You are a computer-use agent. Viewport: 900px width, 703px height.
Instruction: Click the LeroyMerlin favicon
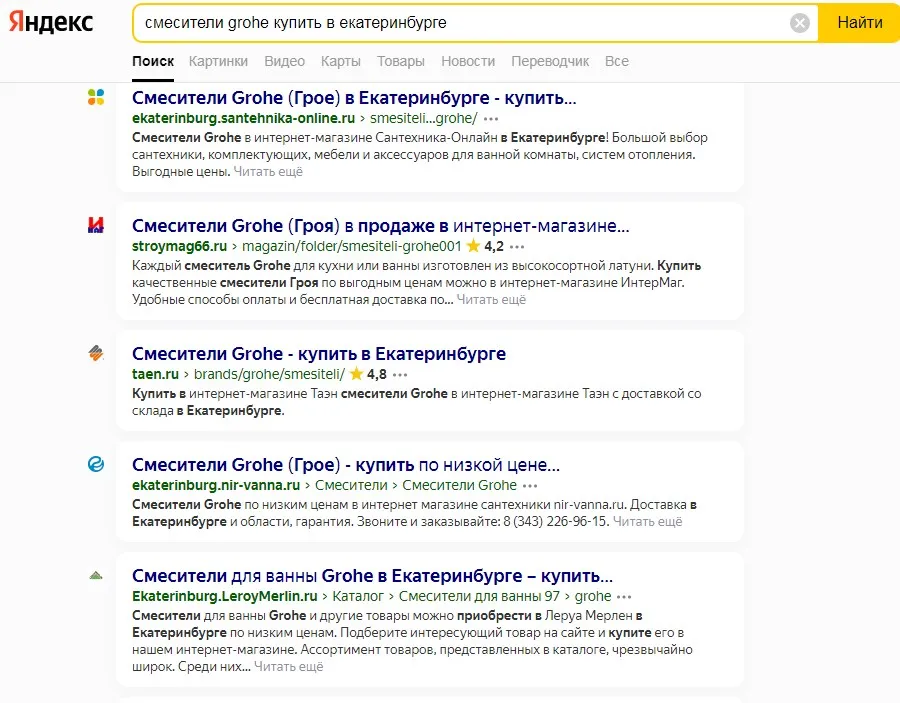(96, 575)
